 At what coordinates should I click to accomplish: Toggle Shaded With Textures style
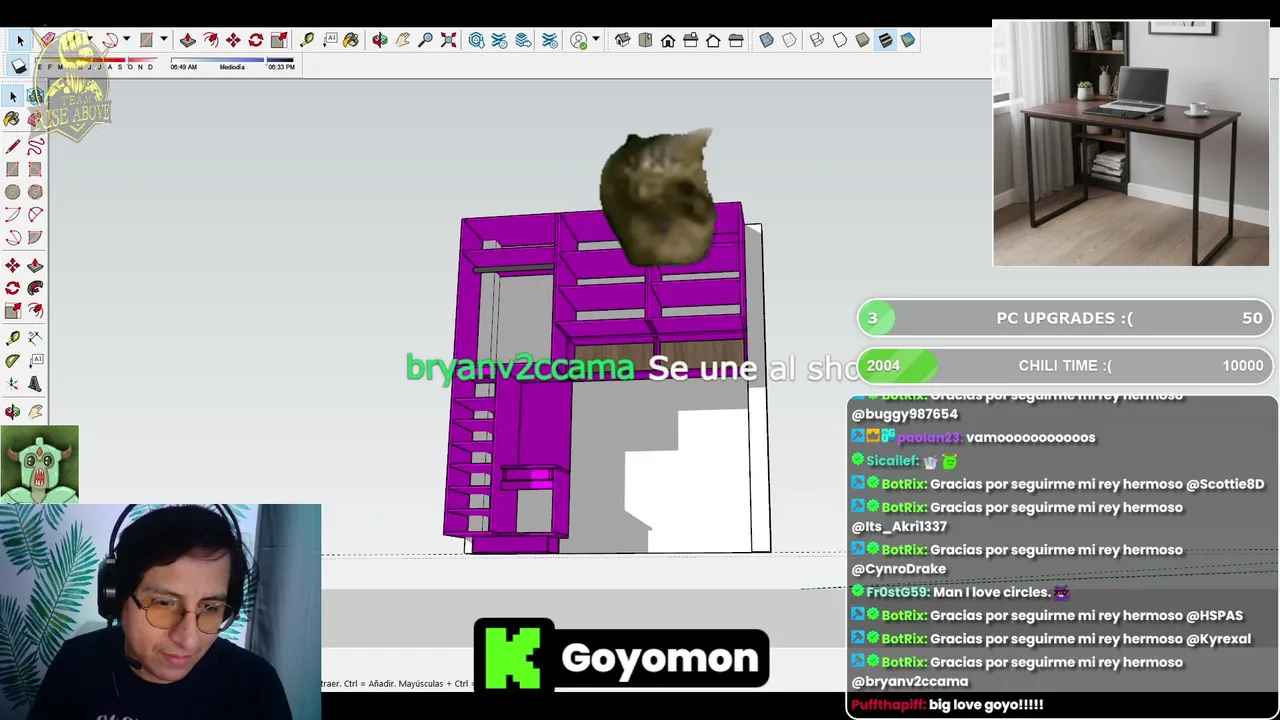coord(885,40)
